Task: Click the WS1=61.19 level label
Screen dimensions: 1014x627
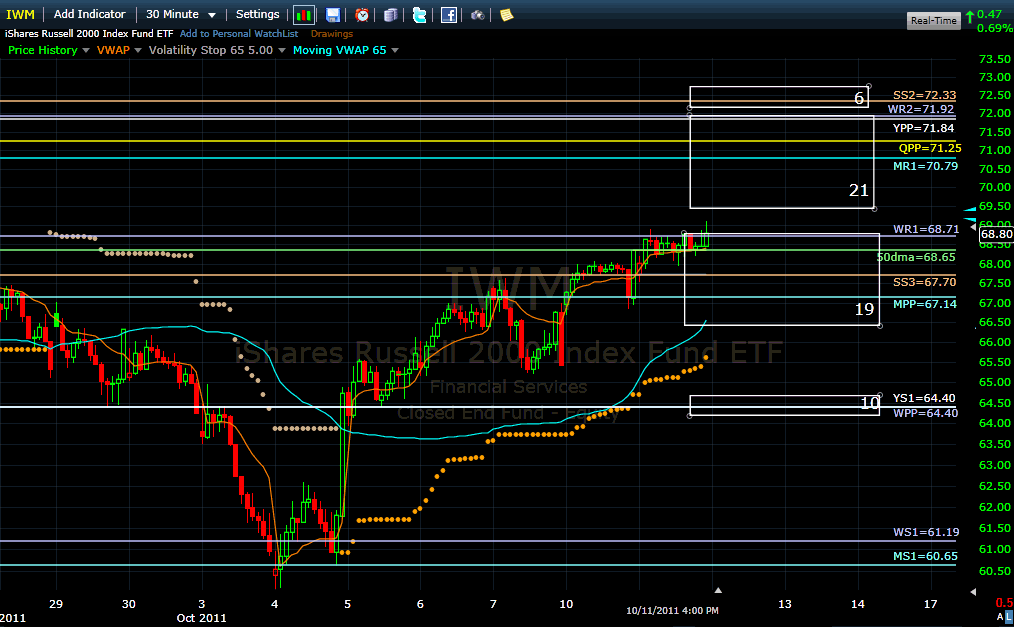Action: tap(926, 532)
